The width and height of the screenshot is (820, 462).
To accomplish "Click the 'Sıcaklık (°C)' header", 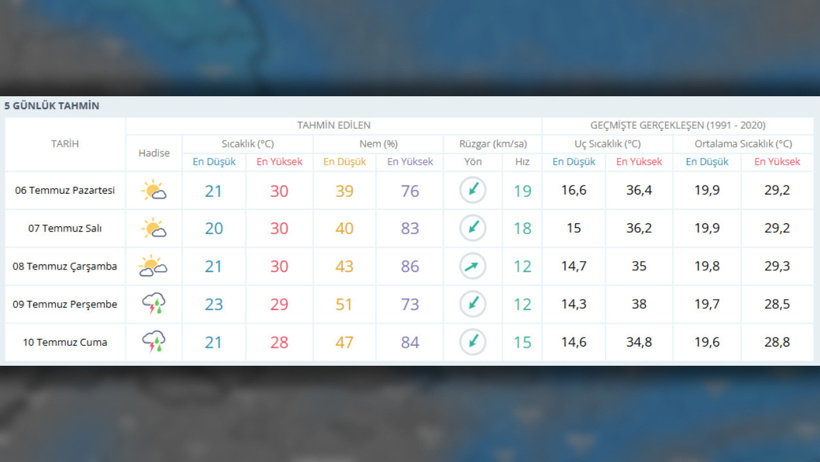I will point(247,144).
